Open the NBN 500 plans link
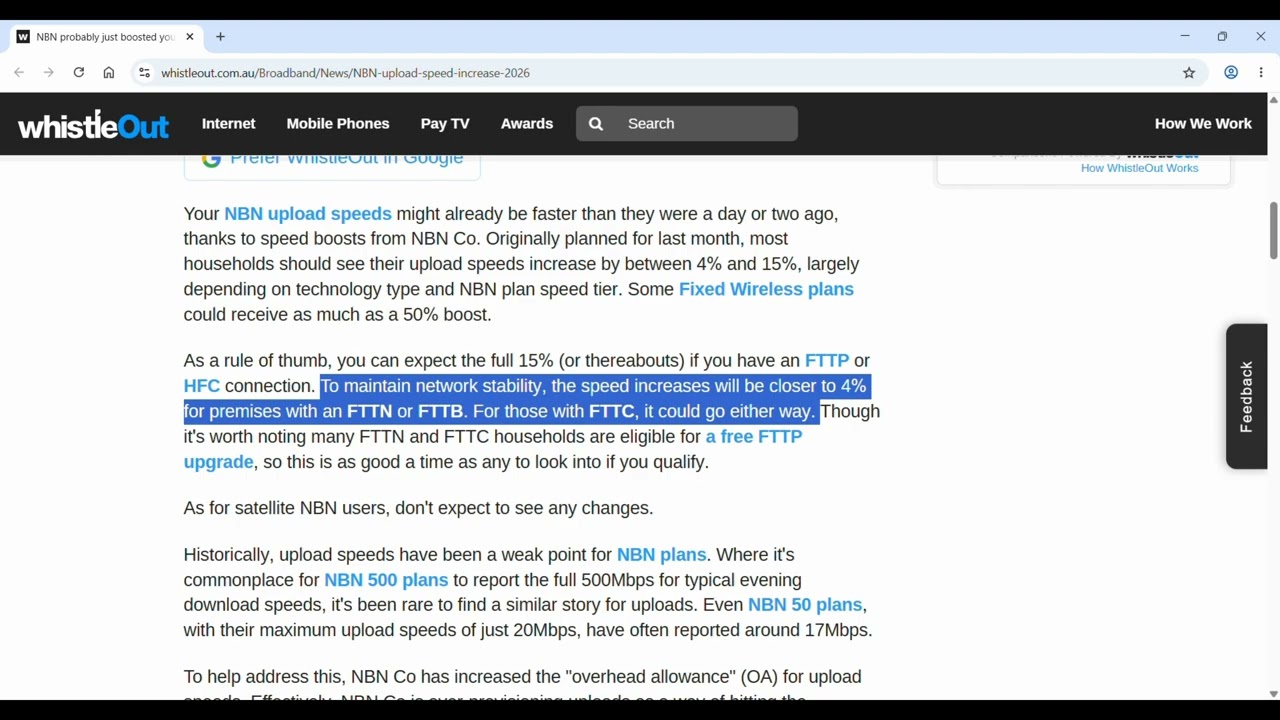 386,580
